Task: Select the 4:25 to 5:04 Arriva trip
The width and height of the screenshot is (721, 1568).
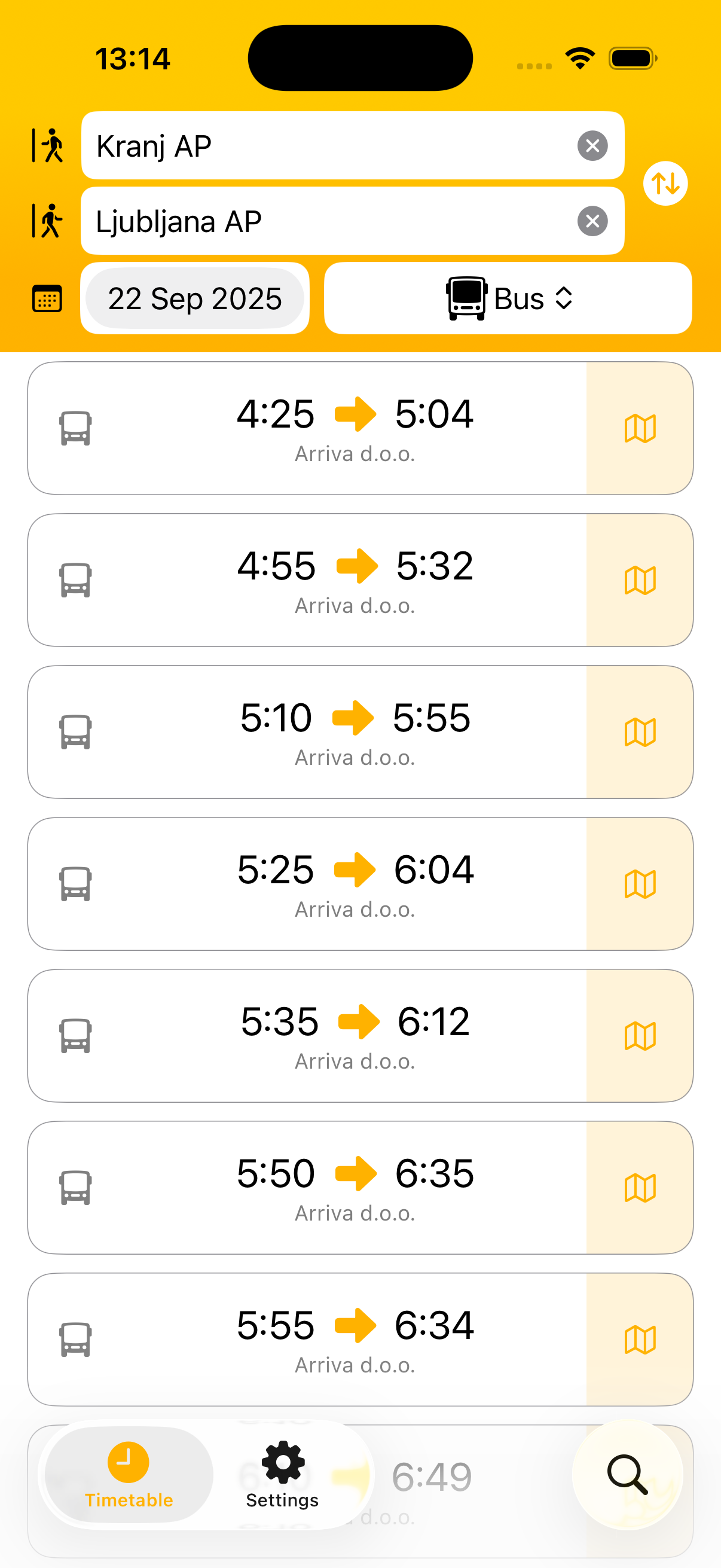Action: (355, 429)
